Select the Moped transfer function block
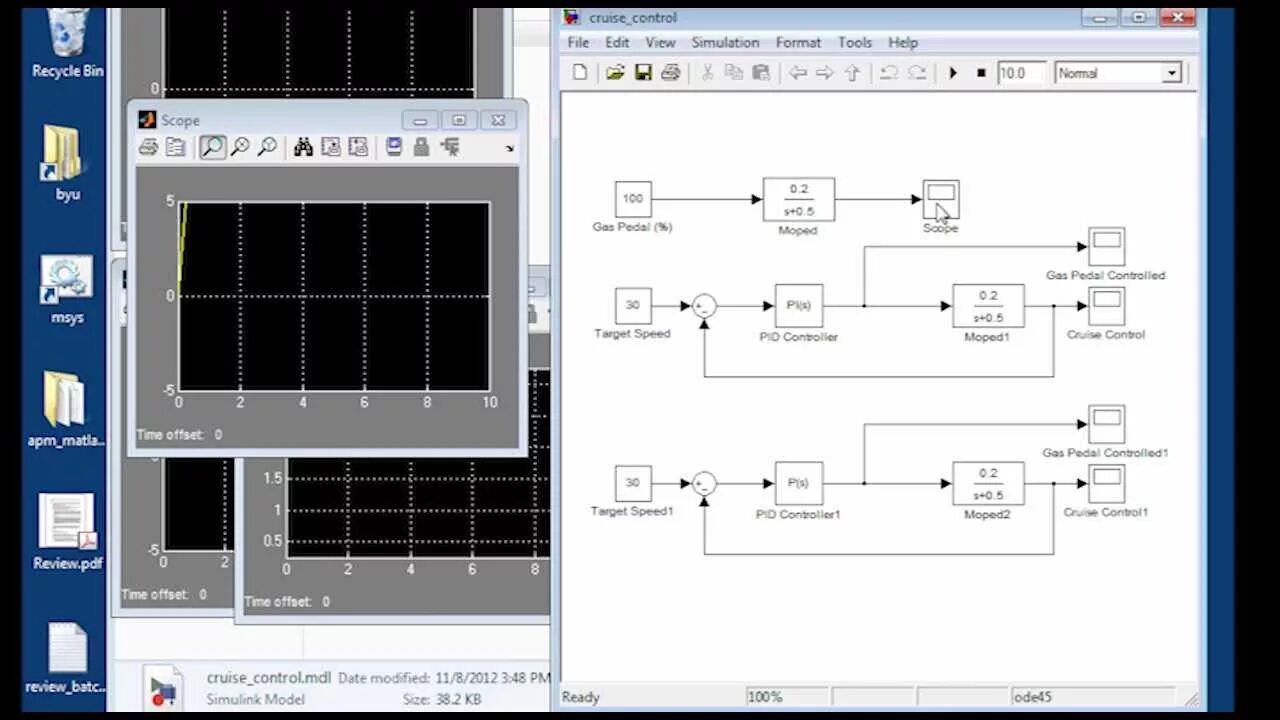This screenshot has height=720, width=1280. (x=798, y=199)
